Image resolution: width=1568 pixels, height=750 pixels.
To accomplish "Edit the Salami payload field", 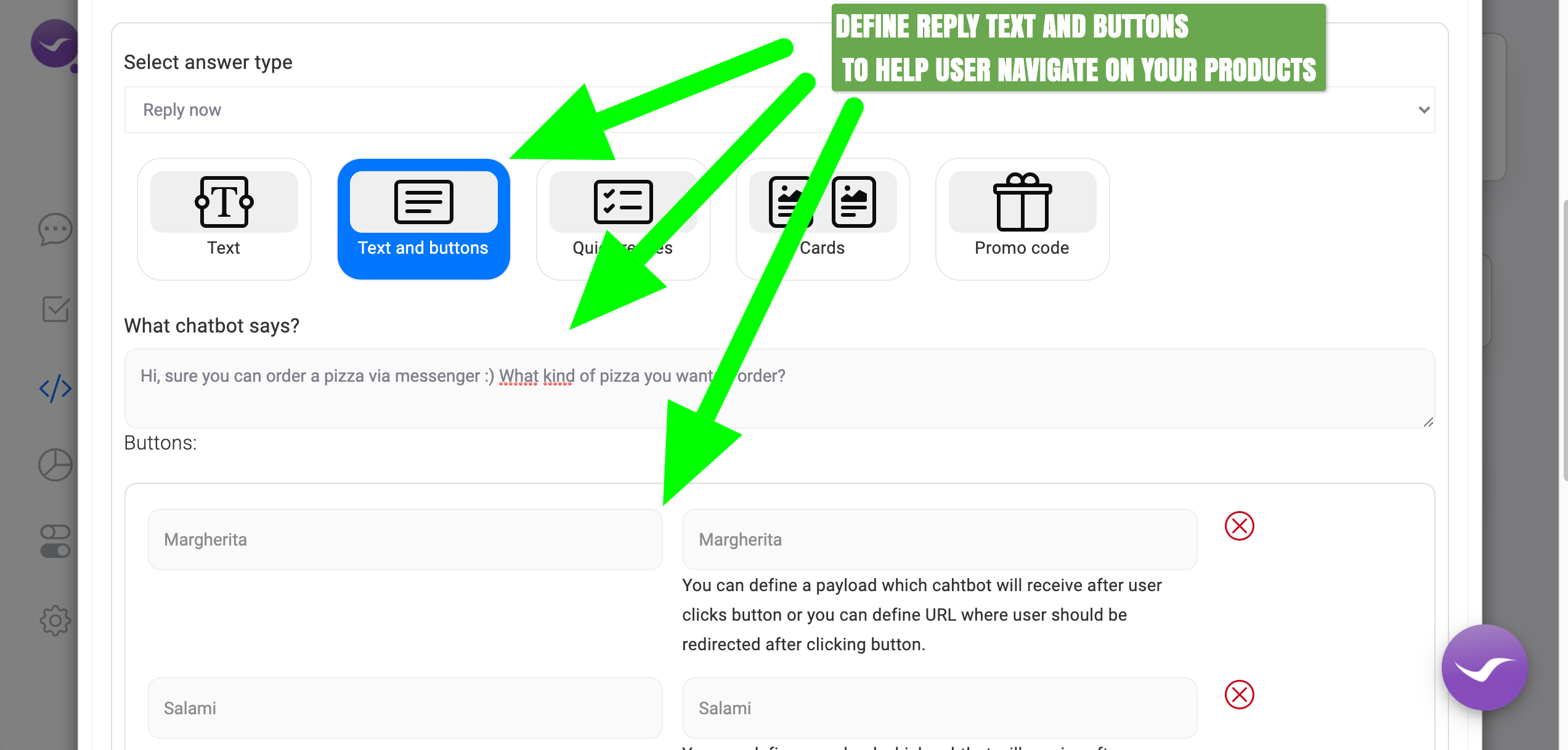I will pos(940,708).
